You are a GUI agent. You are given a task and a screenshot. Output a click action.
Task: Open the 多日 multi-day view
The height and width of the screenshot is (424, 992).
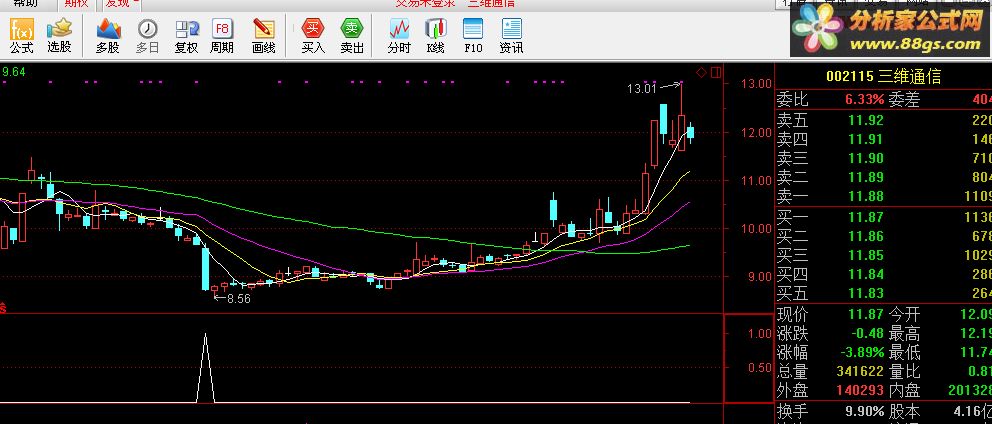(147, 36)
